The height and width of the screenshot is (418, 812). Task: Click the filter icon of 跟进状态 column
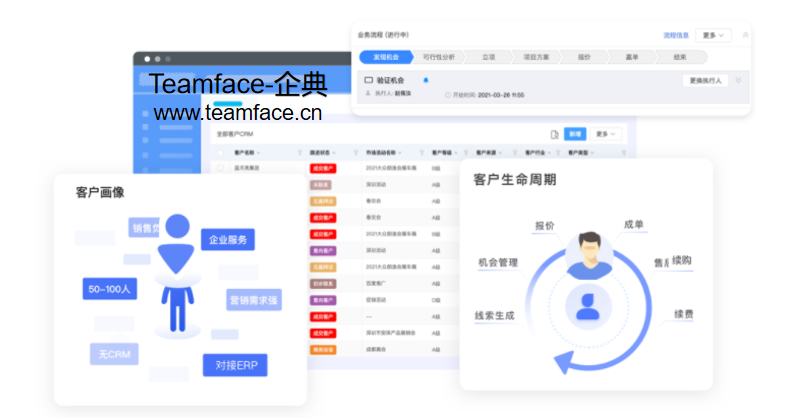click(355, 153)
